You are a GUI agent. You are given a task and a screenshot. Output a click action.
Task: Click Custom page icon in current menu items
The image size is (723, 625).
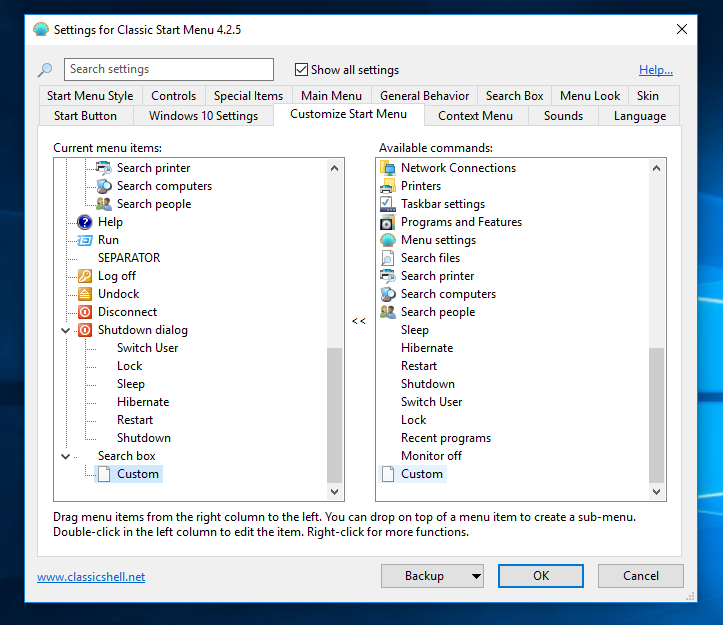coord(104,474)
